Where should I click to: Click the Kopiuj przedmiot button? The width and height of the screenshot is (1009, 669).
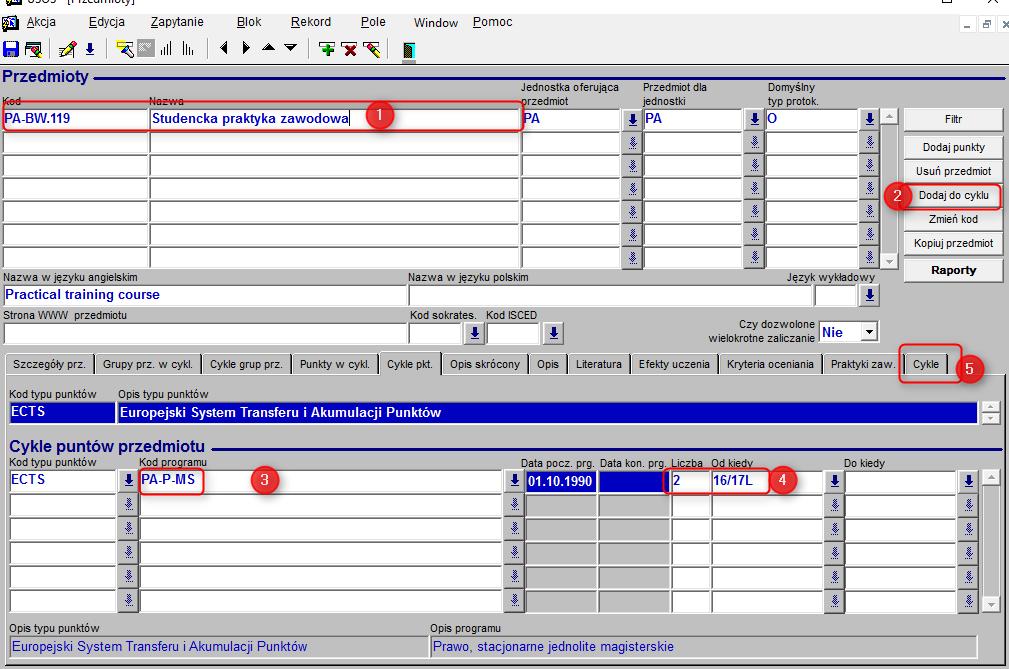click(x=953, y=243)
